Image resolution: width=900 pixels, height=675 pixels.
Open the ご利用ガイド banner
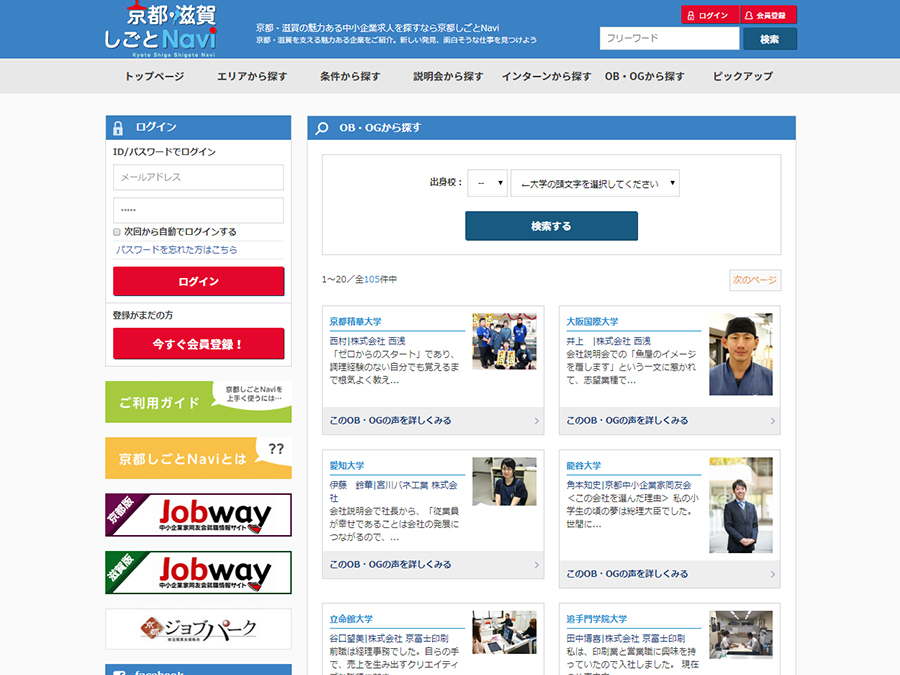coord(198,402)
